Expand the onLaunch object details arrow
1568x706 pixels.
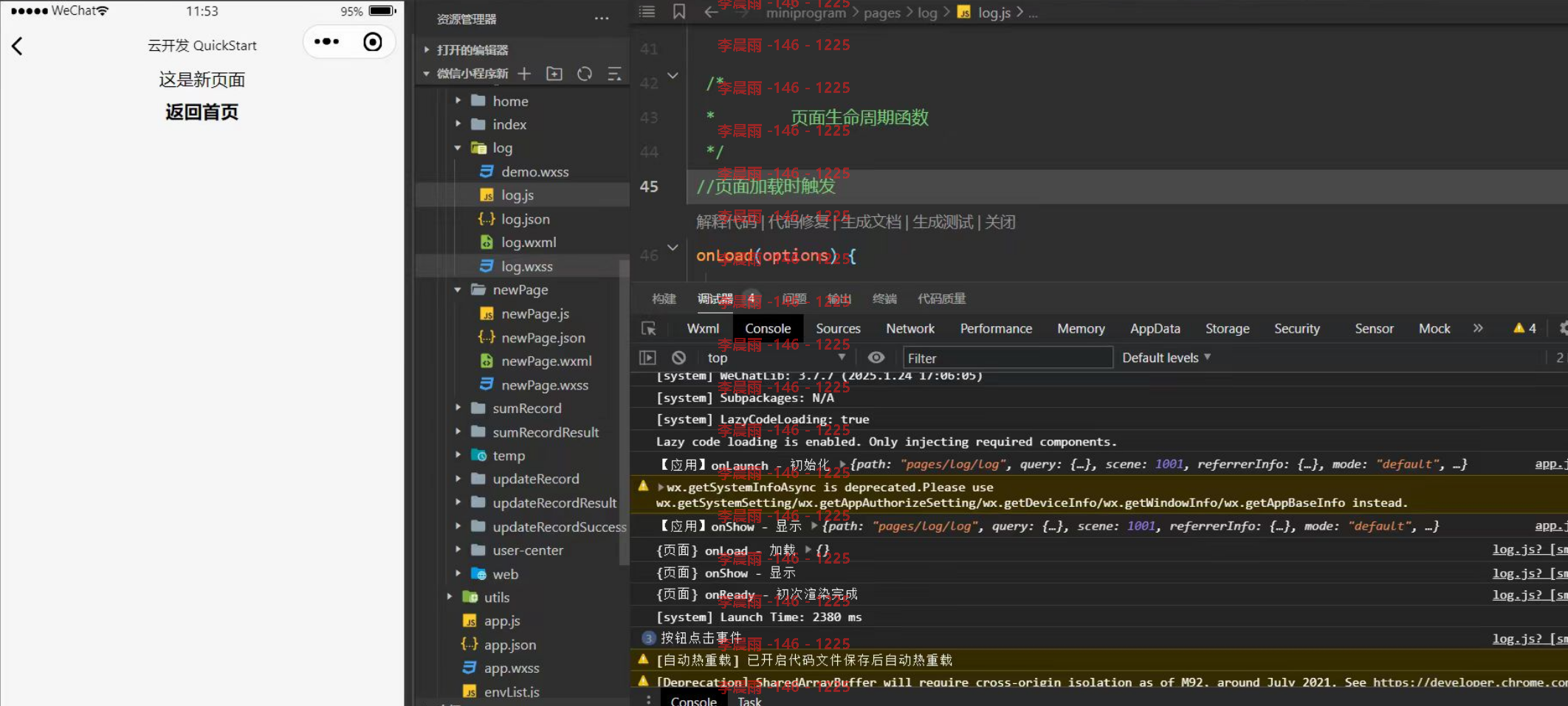(x=842, y=464)
